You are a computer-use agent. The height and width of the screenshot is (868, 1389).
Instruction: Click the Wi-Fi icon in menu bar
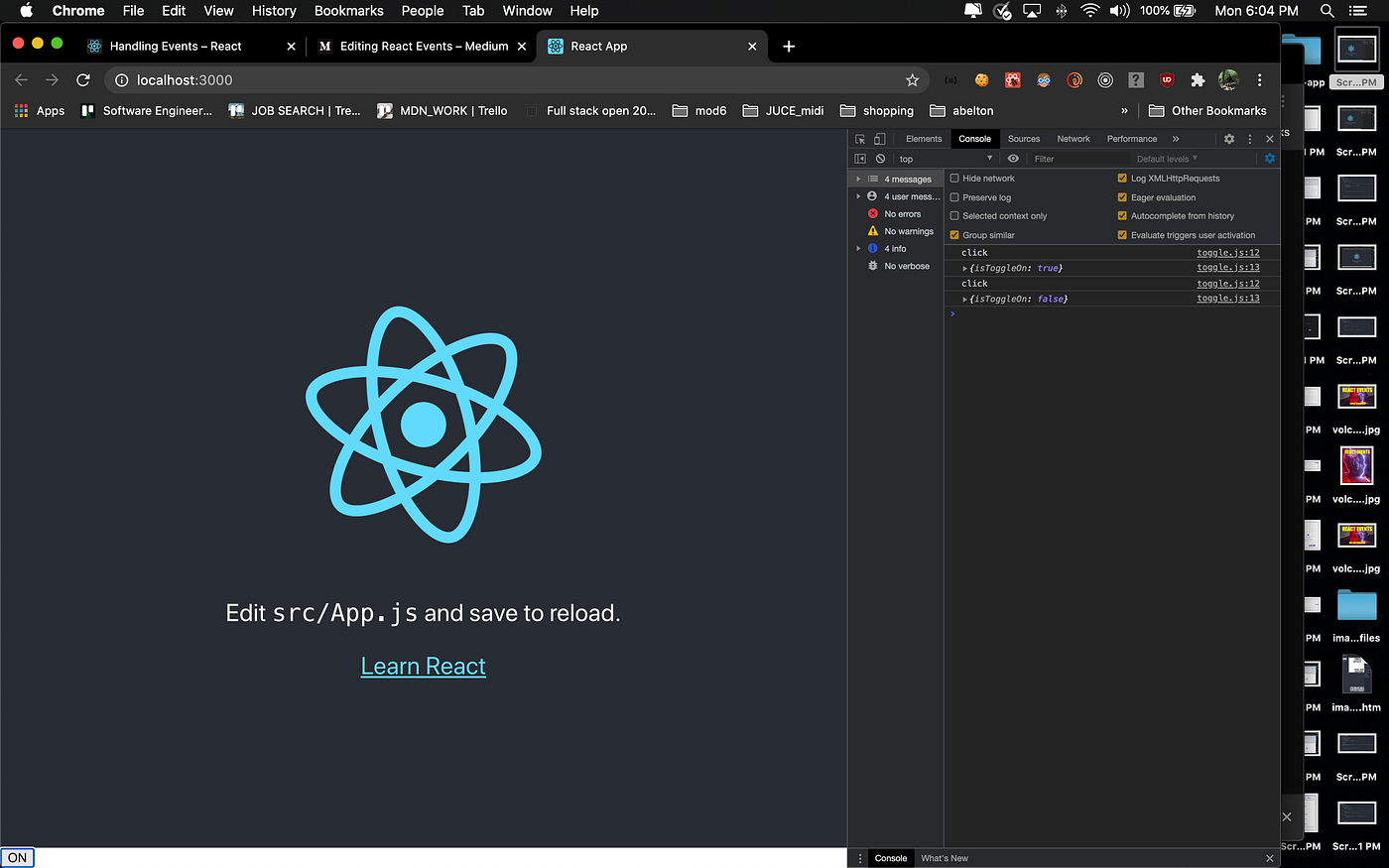click(x=1090, y=11)
